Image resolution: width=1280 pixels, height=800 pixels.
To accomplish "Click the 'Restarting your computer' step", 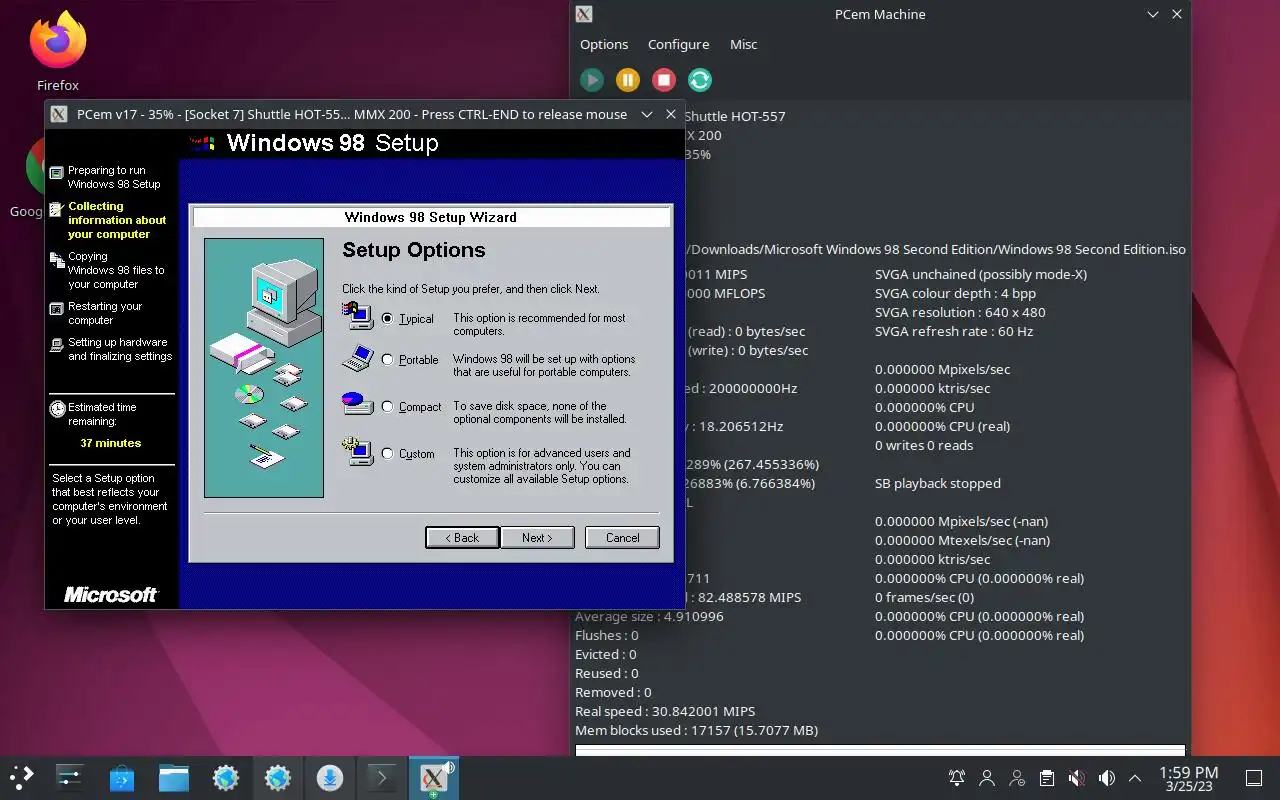I will tap(105, 313).
